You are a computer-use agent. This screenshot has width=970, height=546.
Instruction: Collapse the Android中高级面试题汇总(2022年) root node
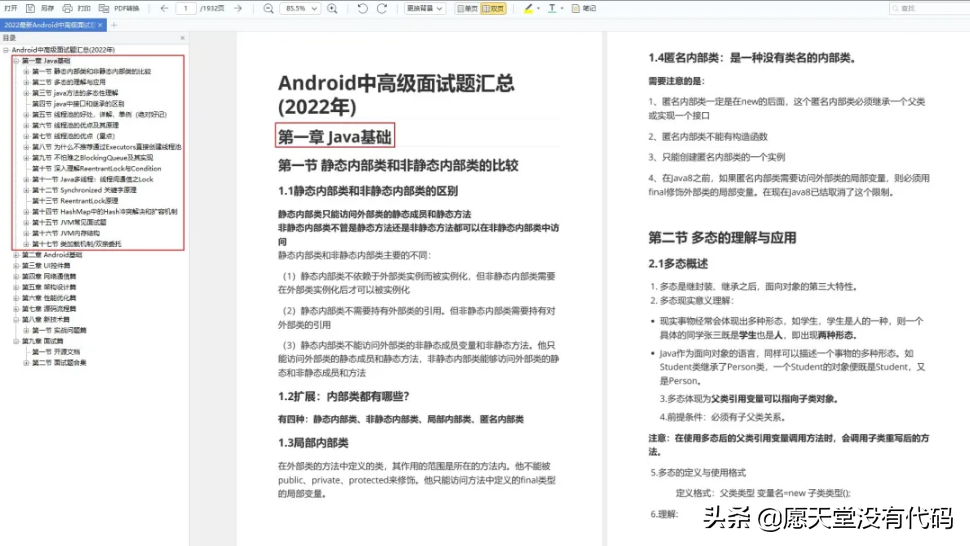click(x=6, y=49)
